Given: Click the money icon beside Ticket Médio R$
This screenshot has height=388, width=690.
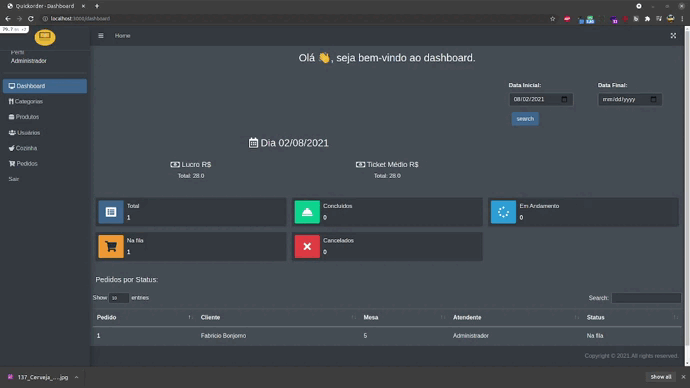Looking at the screenshot, I should tap(360, 165).
